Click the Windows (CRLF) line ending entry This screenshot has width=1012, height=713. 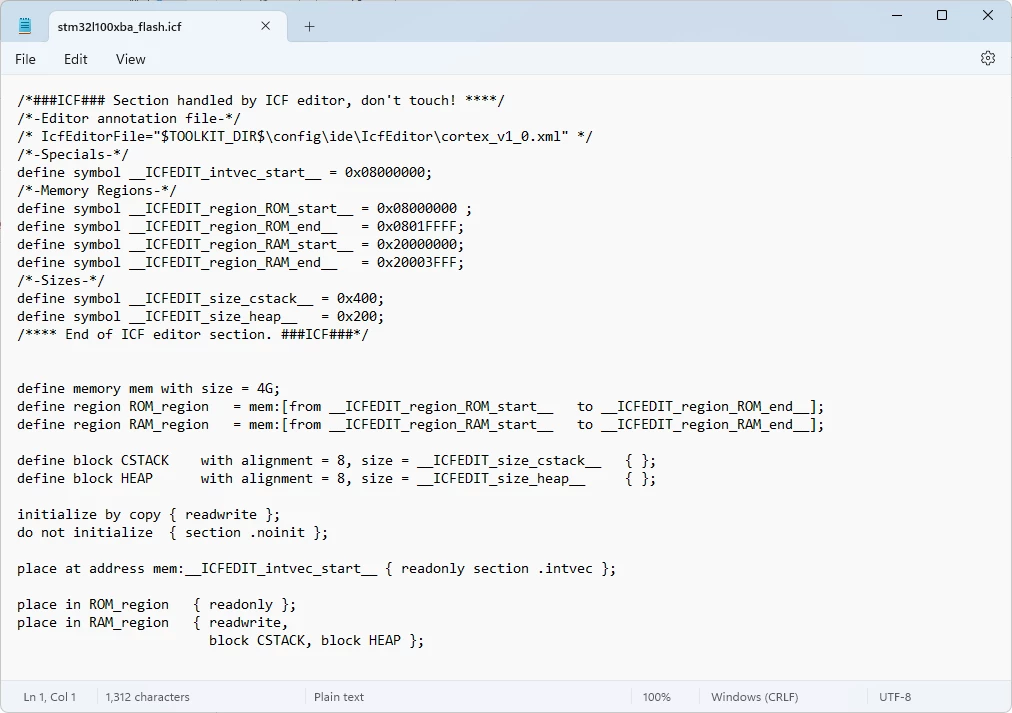(754, 697)
